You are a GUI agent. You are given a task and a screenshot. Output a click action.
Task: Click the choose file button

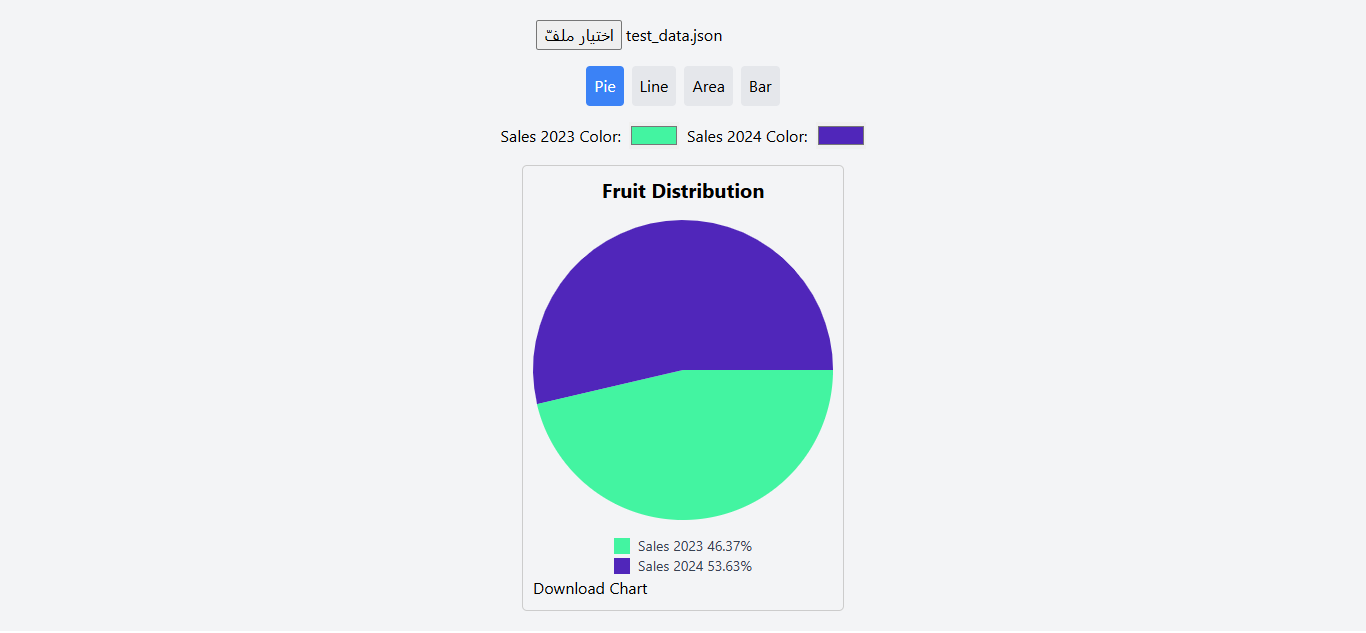point(578,35)
